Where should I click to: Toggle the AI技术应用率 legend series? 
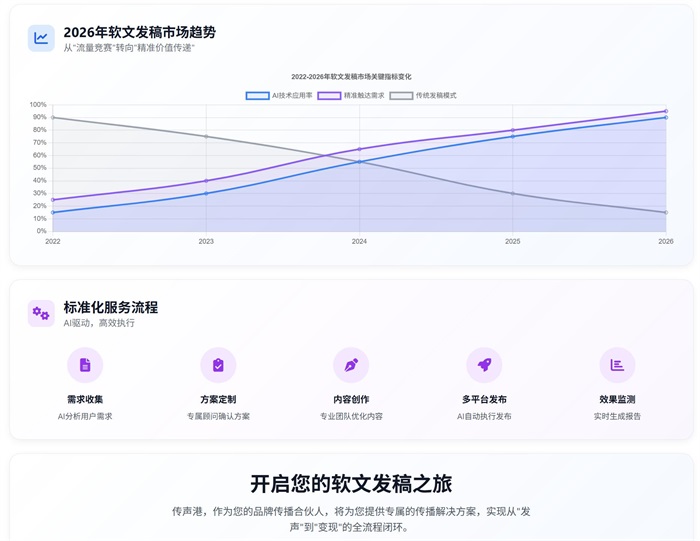coord(280,96)
